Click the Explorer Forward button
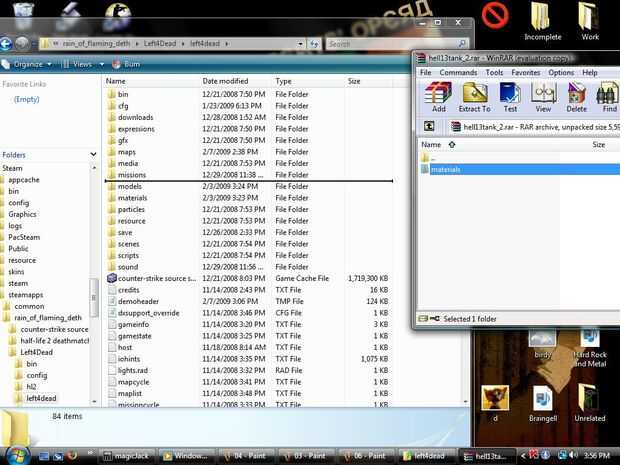Image resolution: width=620 pixels, height=465 pixels. 22,43
